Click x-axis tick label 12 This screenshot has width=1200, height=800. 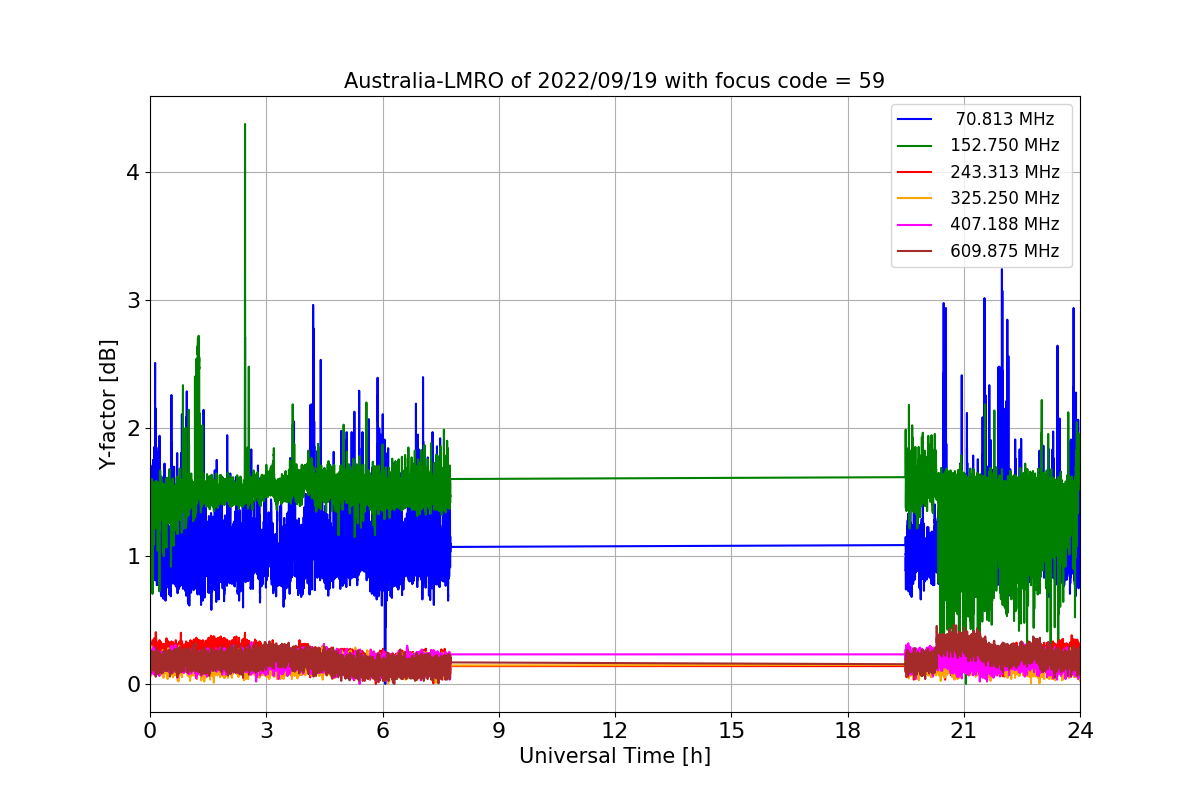(615, 730)
